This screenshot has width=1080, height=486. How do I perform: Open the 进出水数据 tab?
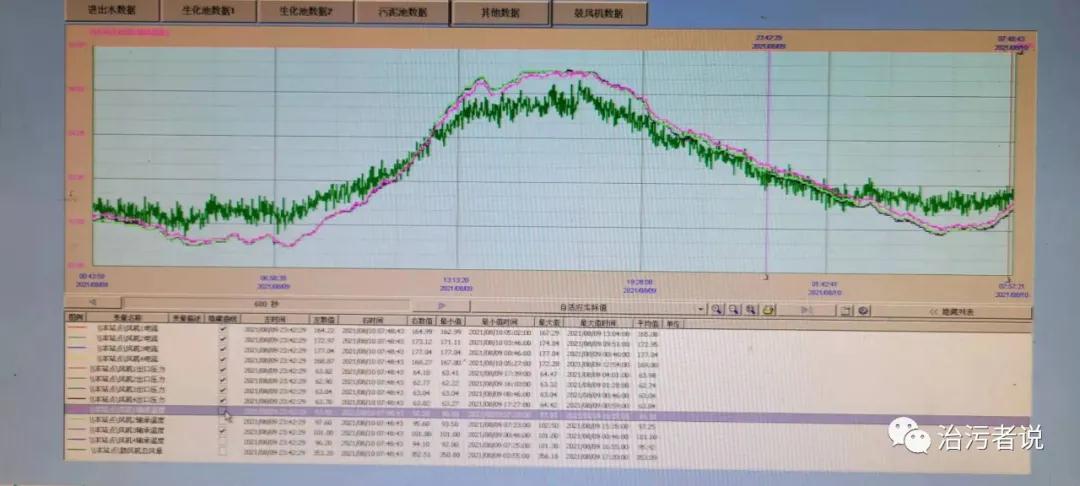(x=112, y=12)
